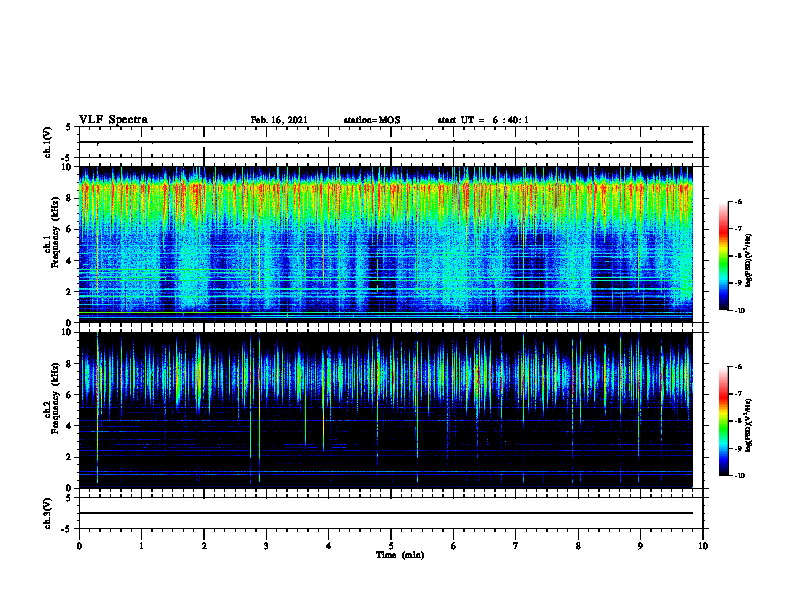Click the "-5" tick of ch.3(V) axis
The height and width of the screenshot is (612, 792).
(68, 529)
